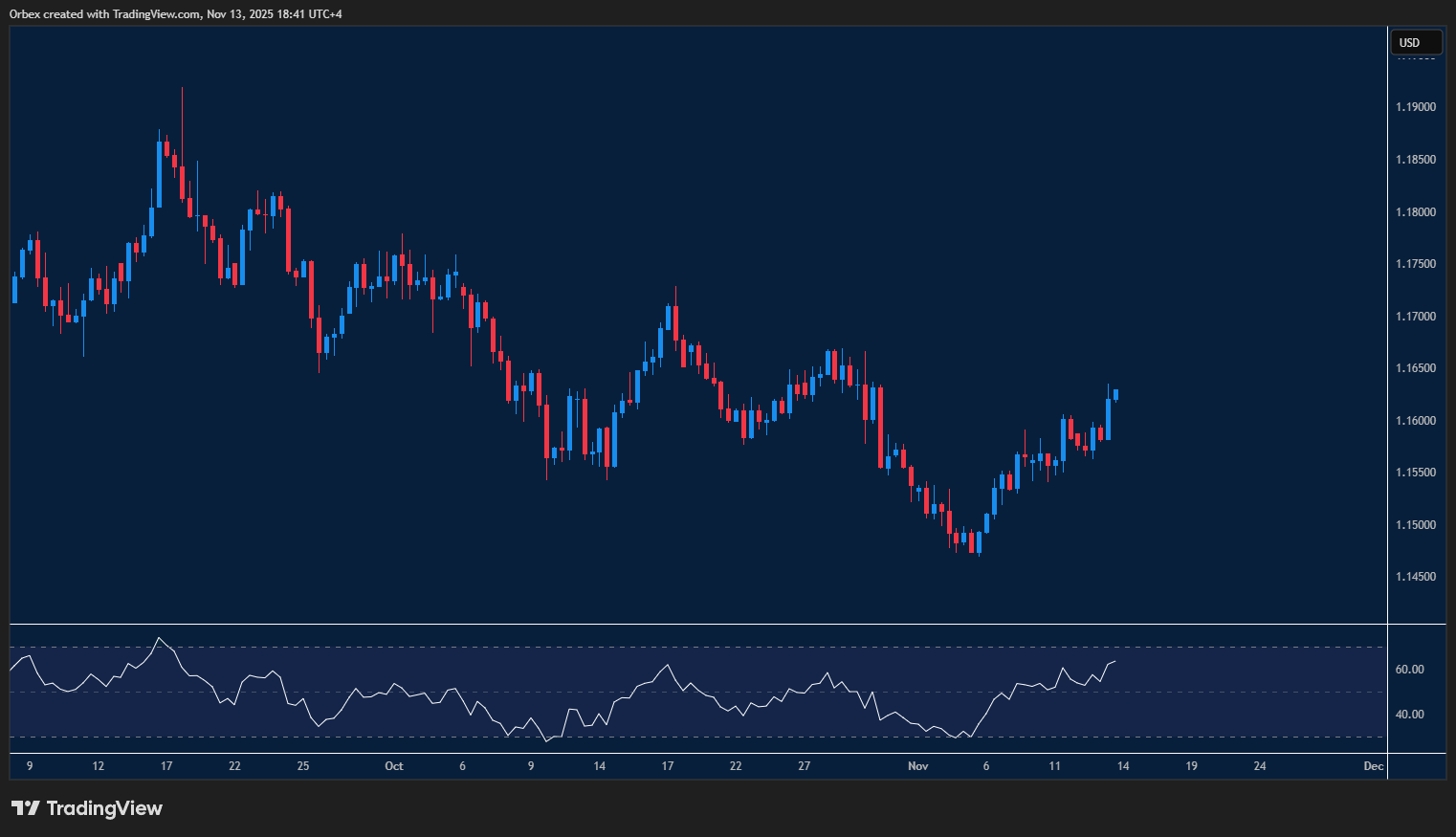Click the 1.14500 price axis label
Viewport: 1456px width, 837px height.
1416,577
